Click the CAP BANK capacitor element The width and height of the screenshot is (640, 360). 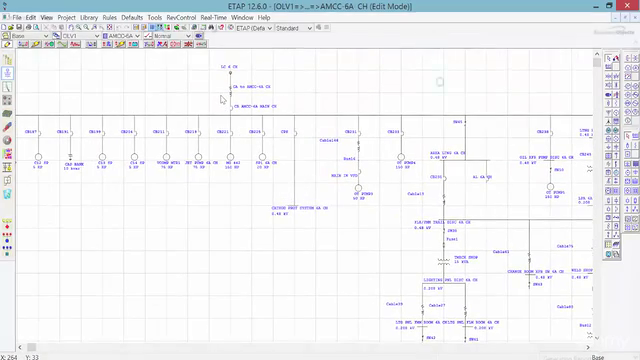click(x=70, y=156)
